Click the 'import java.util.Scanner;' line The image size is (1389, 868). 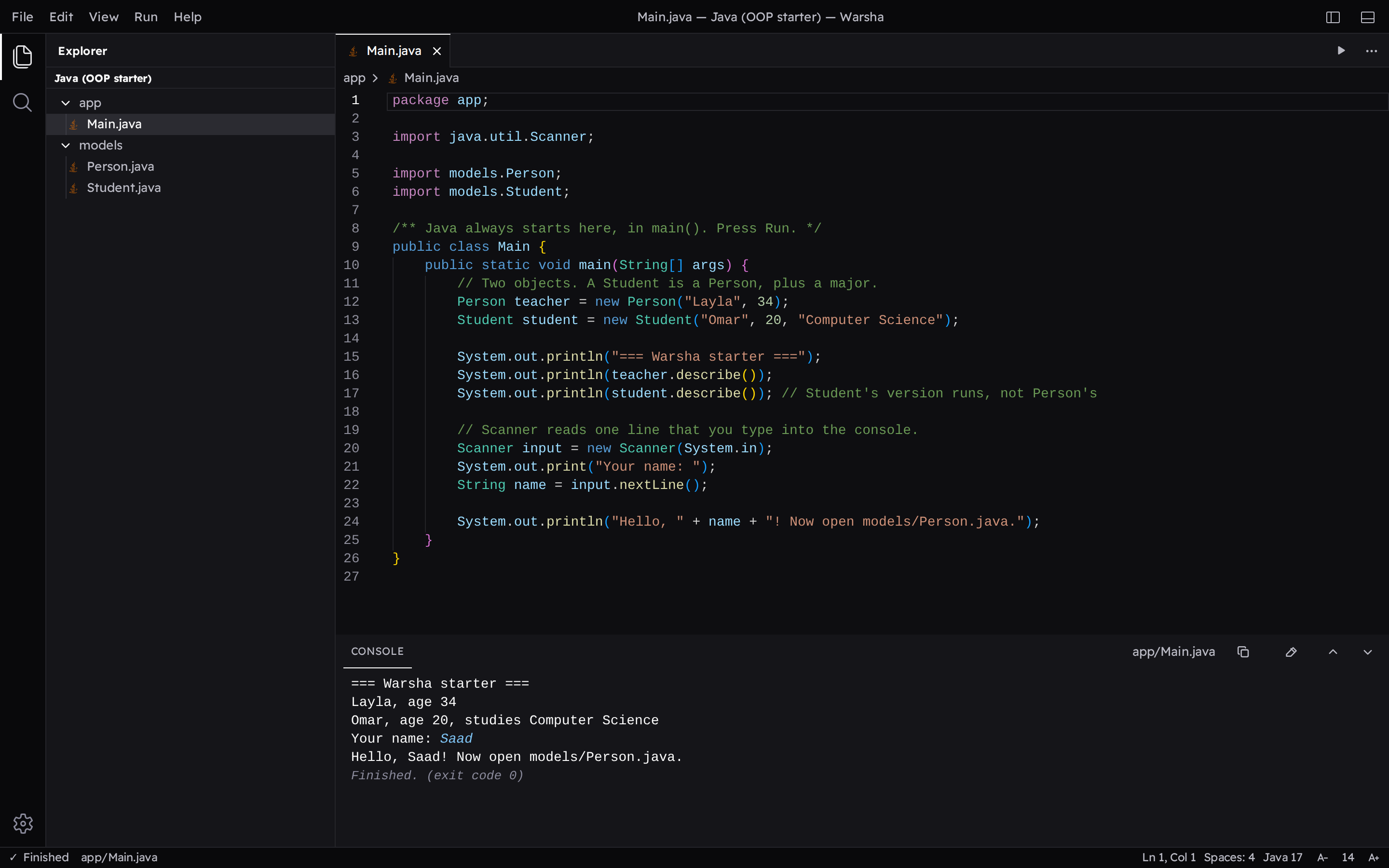[x=493, y=137]
